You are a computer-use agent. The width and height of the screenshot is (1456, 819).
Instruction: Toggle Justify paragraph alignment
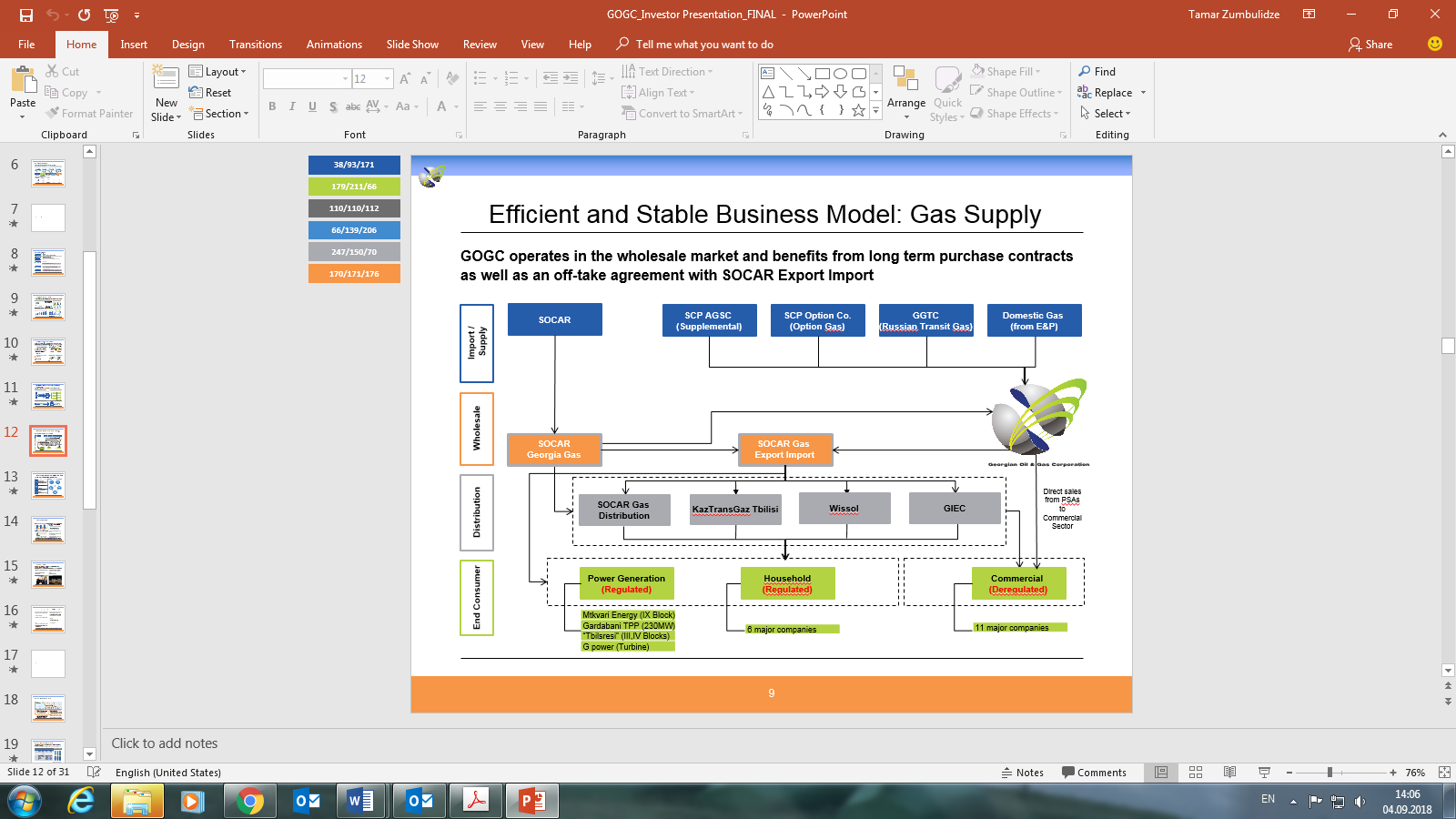[541, 106]
